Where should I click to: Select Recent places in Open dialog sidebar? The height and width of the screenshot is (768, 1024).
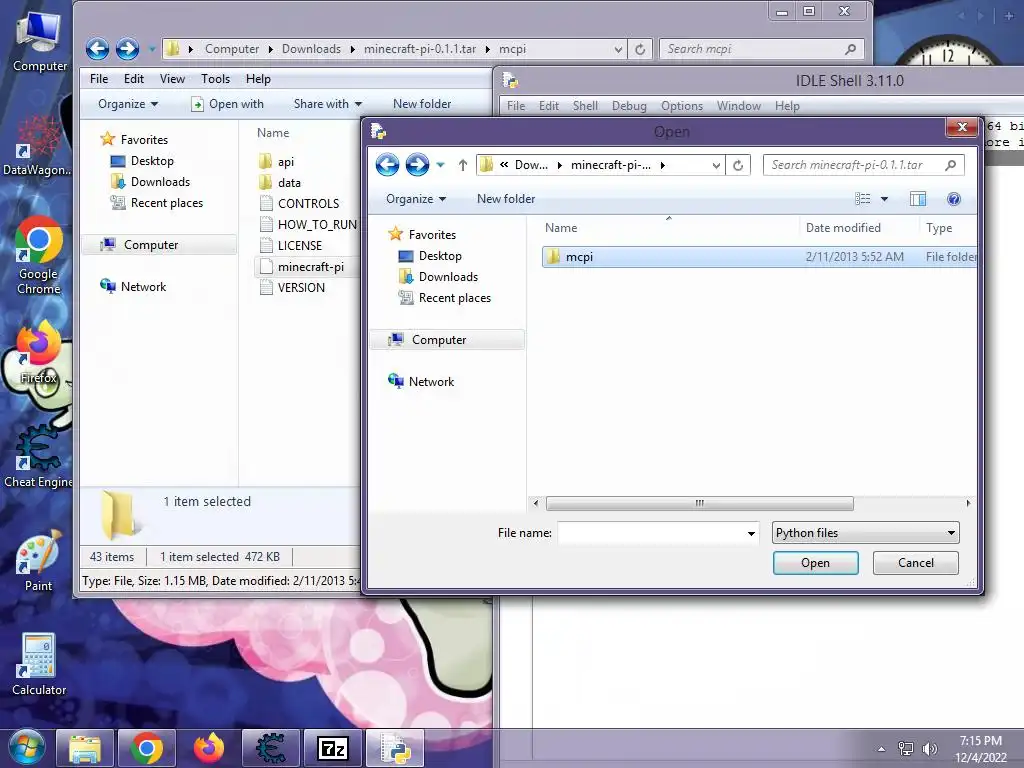click(445, 298)
